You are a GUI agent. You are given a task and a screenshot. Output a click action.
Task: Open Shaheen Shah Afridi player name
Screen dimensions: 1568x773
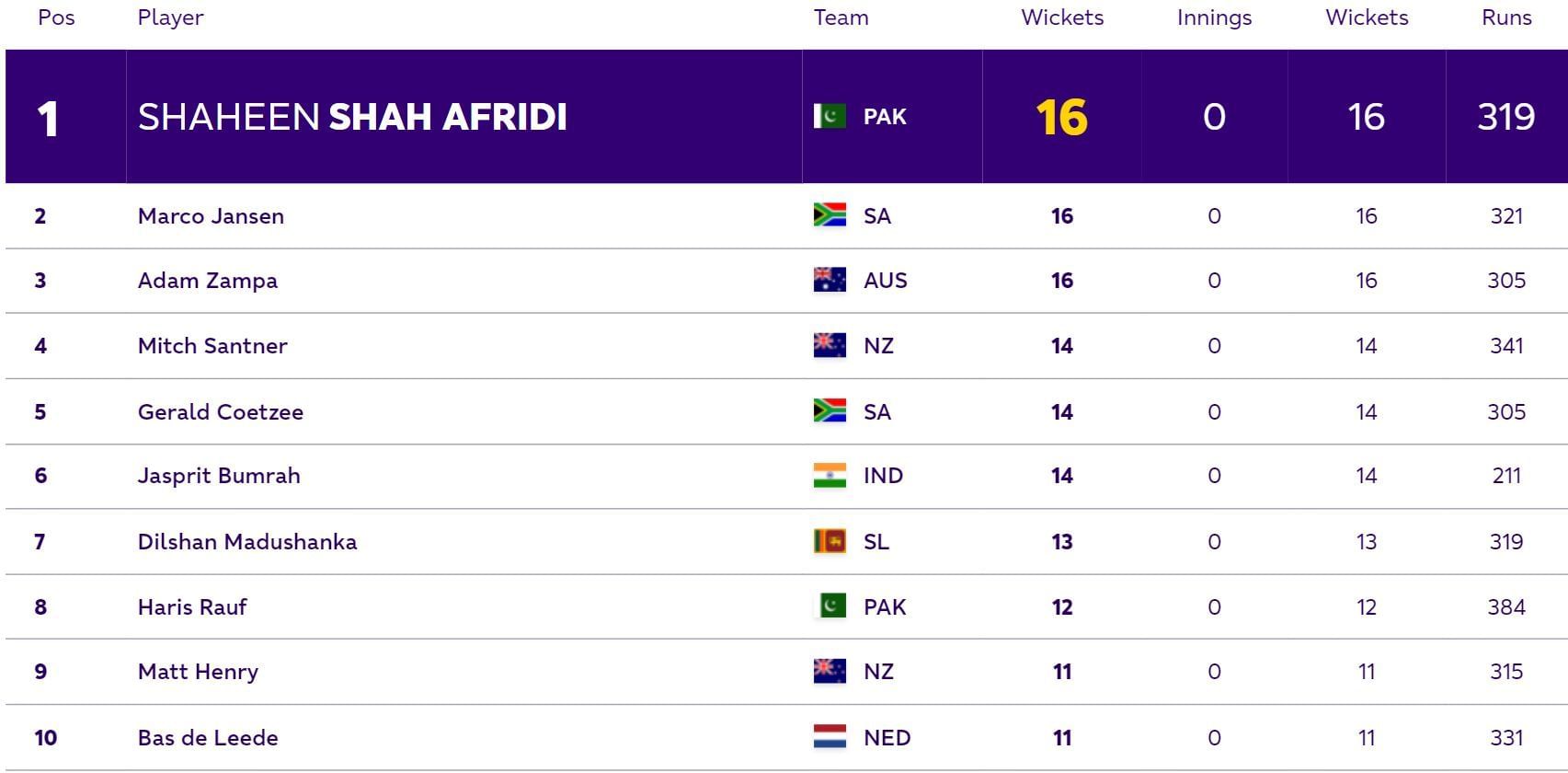click(x=352, y=117)
